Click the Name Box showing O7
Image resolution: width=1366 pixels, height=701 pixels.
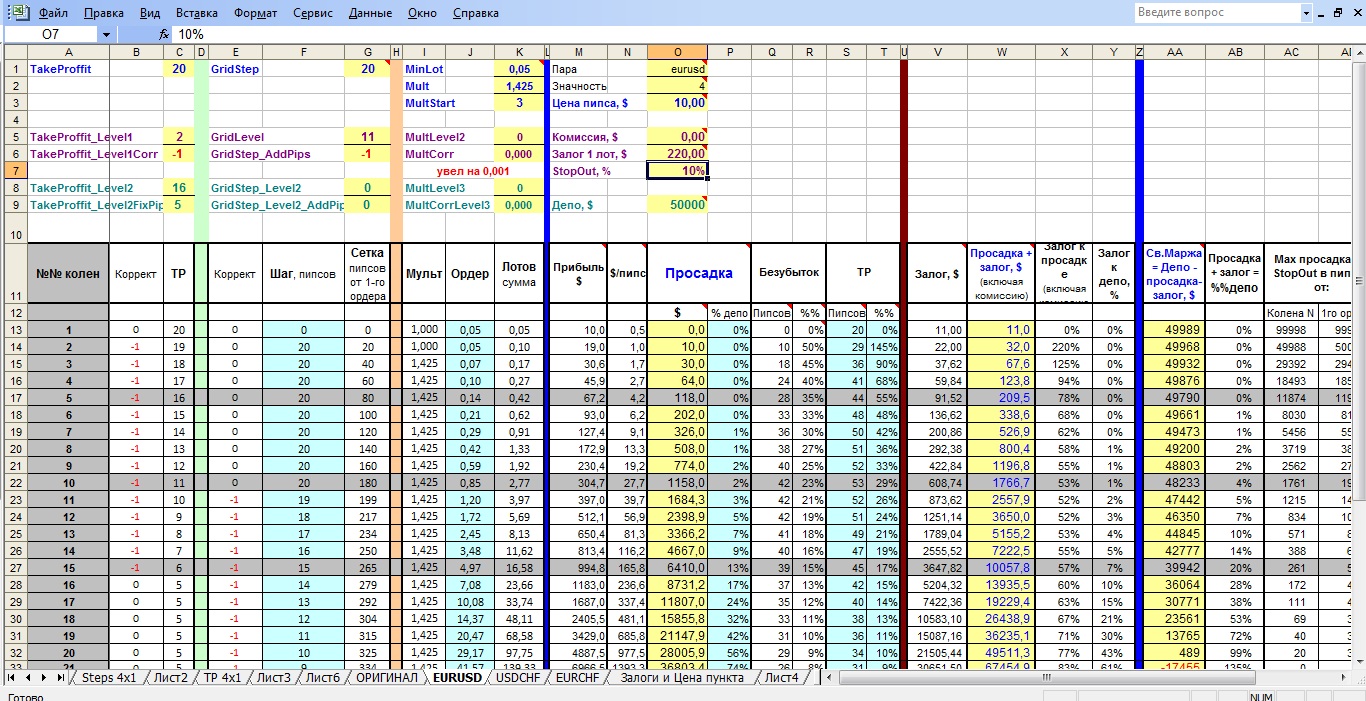point(50,34)
